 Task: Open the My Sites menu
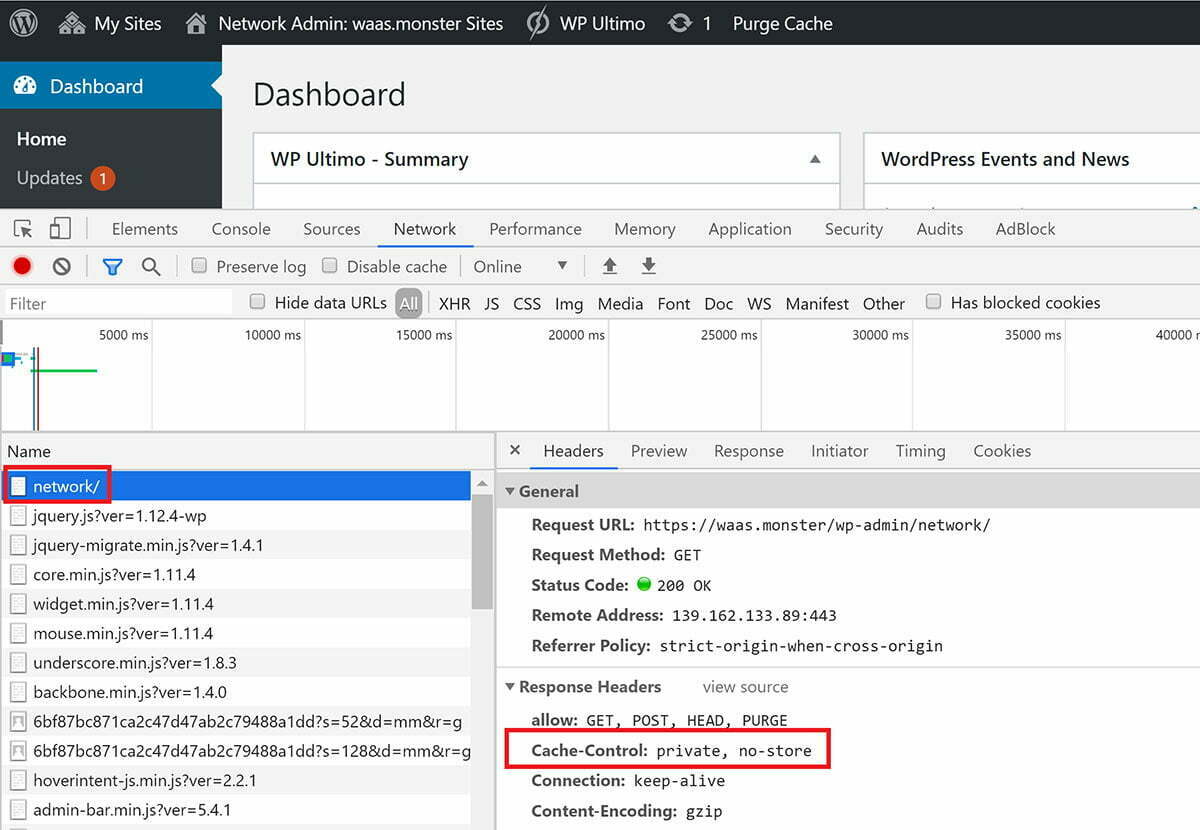click(x=110, y=23)
